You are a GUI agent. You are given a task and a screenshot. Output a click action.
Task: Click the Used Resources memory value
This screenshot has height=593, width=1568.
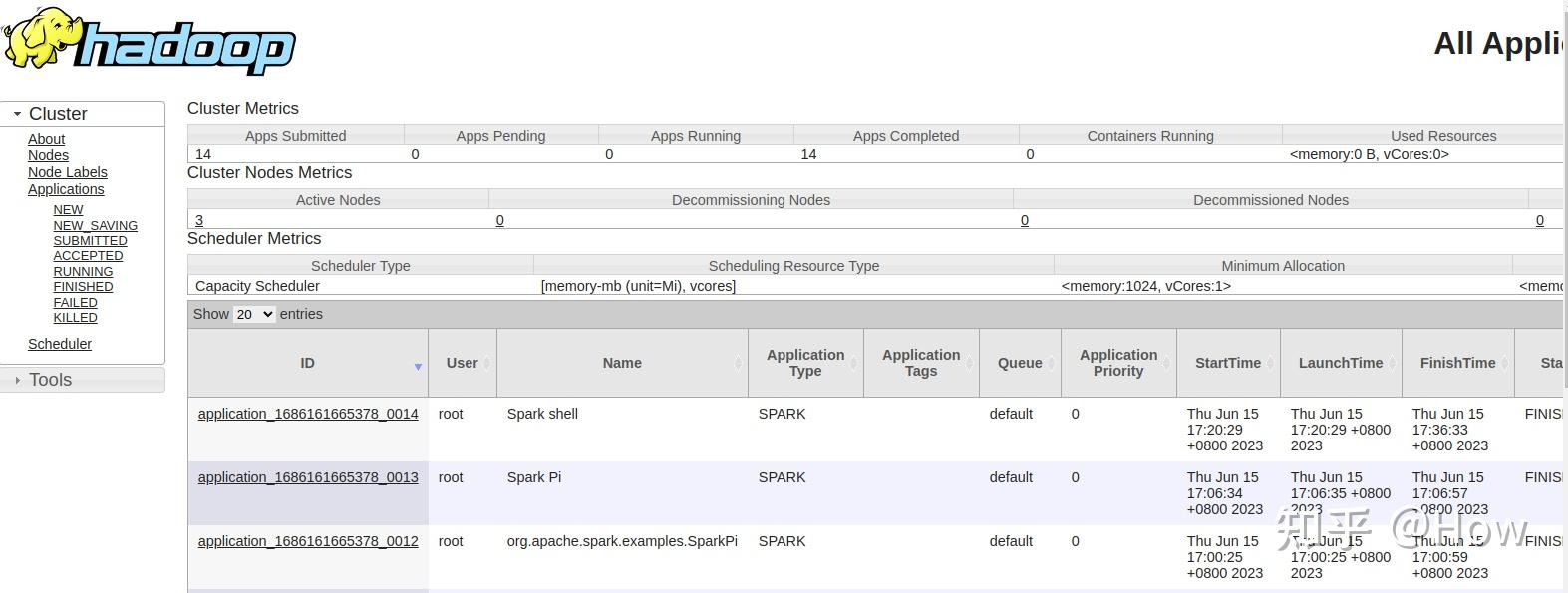coord(1370,154)
